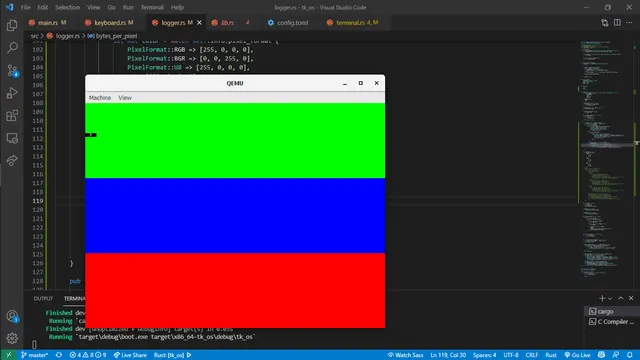Click Go Live in status bar
This screenshot has width=640, height=360.
point(578,355)
